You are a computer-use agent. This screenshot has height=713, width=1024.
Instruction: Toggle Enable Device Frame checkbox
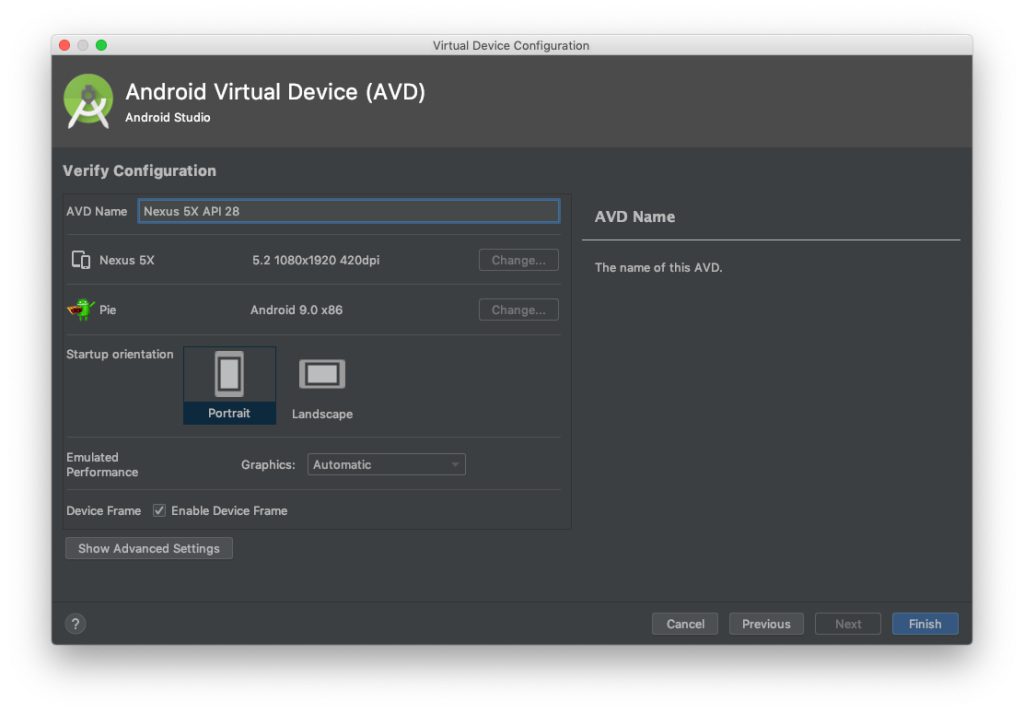pos(159,511)
